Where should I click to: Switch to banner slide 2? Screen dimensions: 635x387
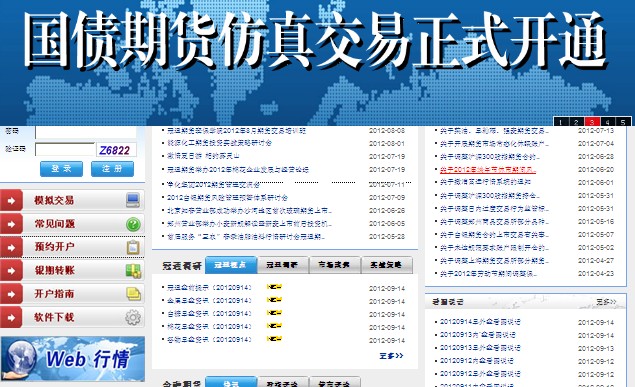576,122
